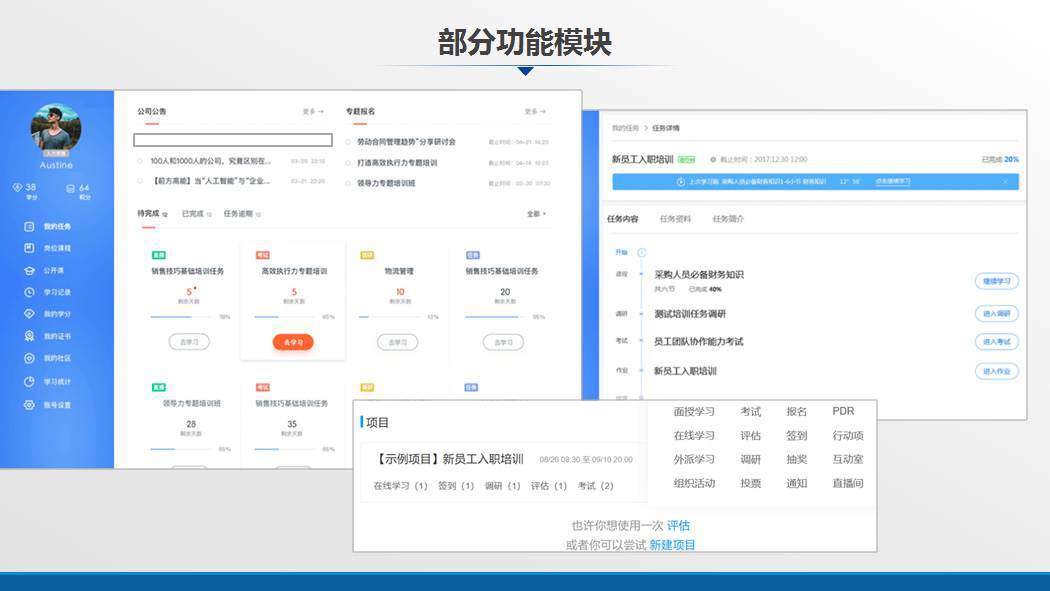
Task: Expand 更多 under 专题报名
Action: (x=535, y=112)
